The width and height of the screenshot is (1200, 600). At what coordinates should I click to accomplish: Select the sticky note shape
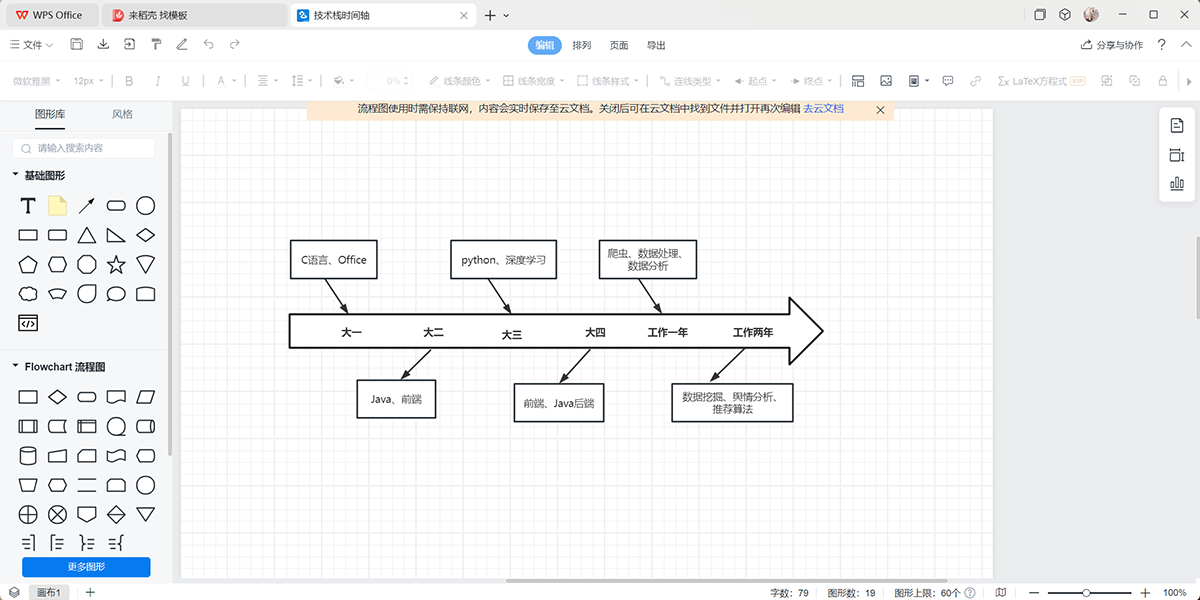(x=57, y=205)
